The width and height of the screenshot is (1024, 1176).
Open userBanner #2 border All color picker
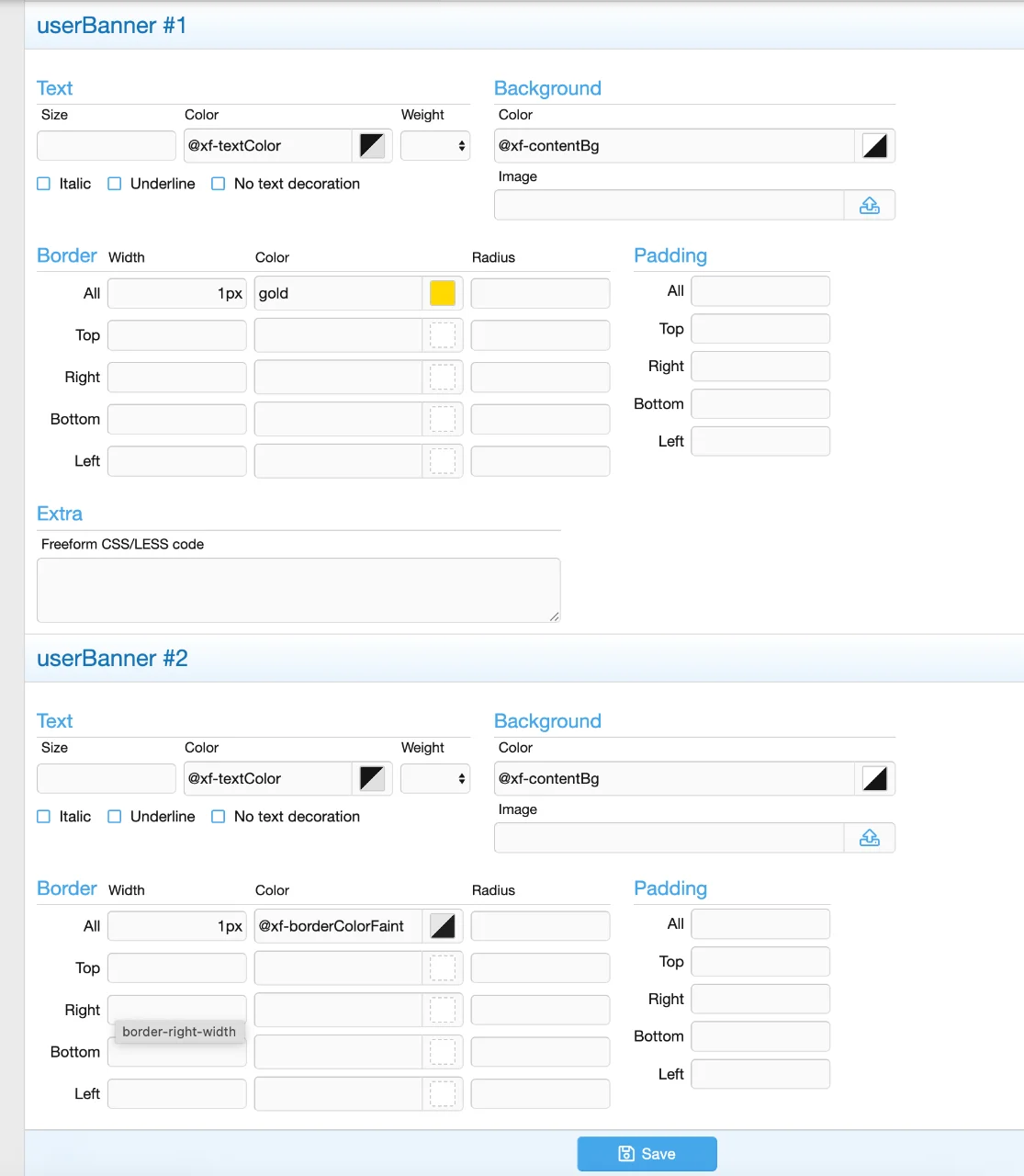click(x=443, y=926)
